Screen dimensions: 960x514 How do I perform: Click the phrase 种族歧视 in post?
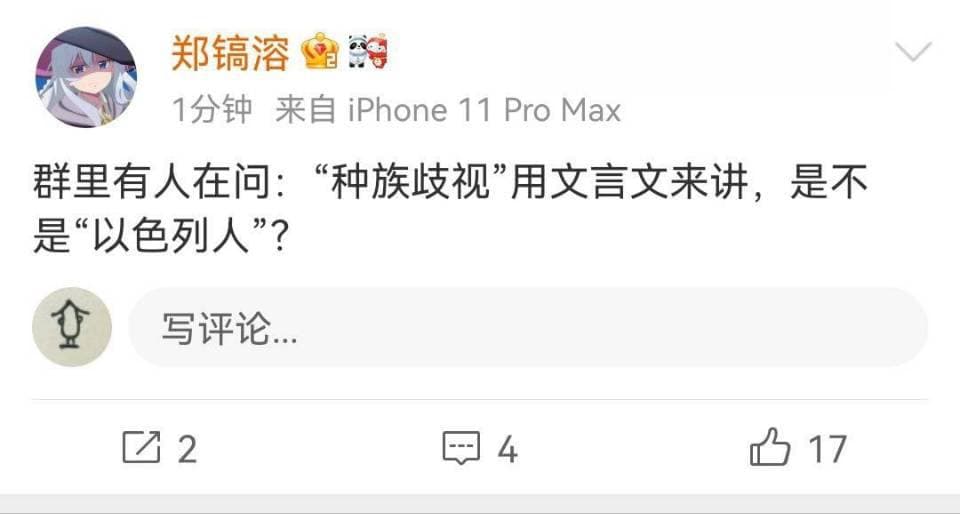tap(411, 184)
